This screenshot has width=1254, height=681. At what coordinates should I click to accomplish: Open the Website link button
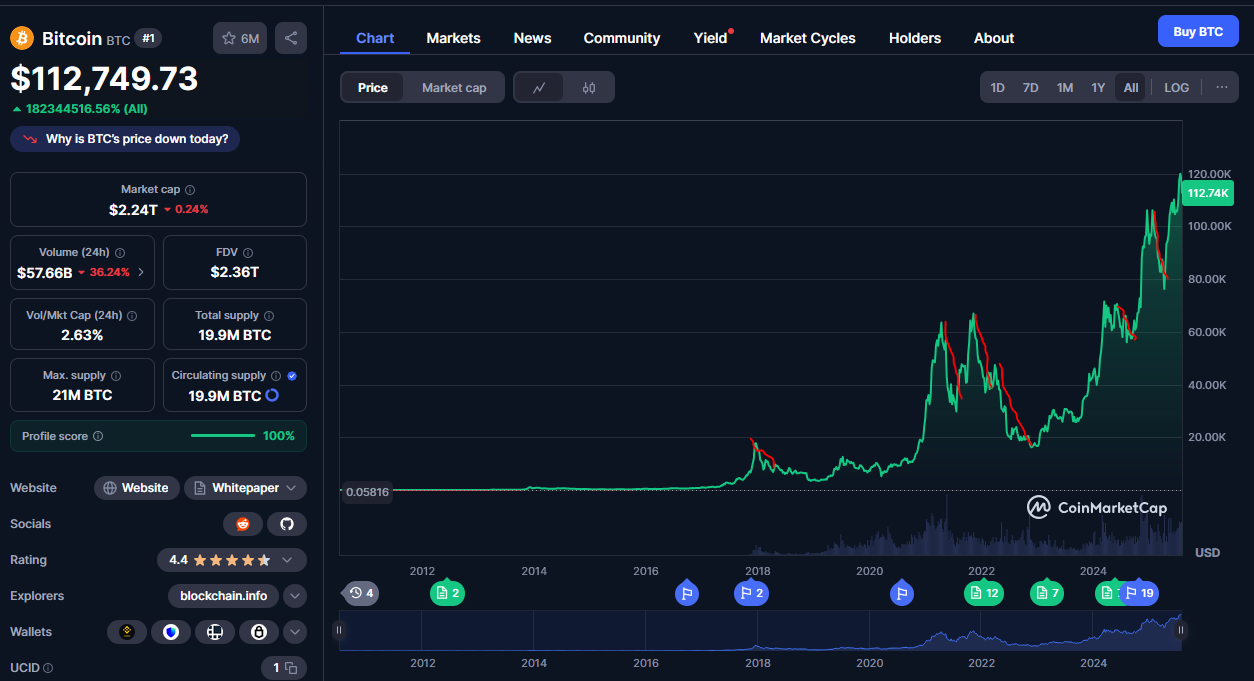coord(137,488)
